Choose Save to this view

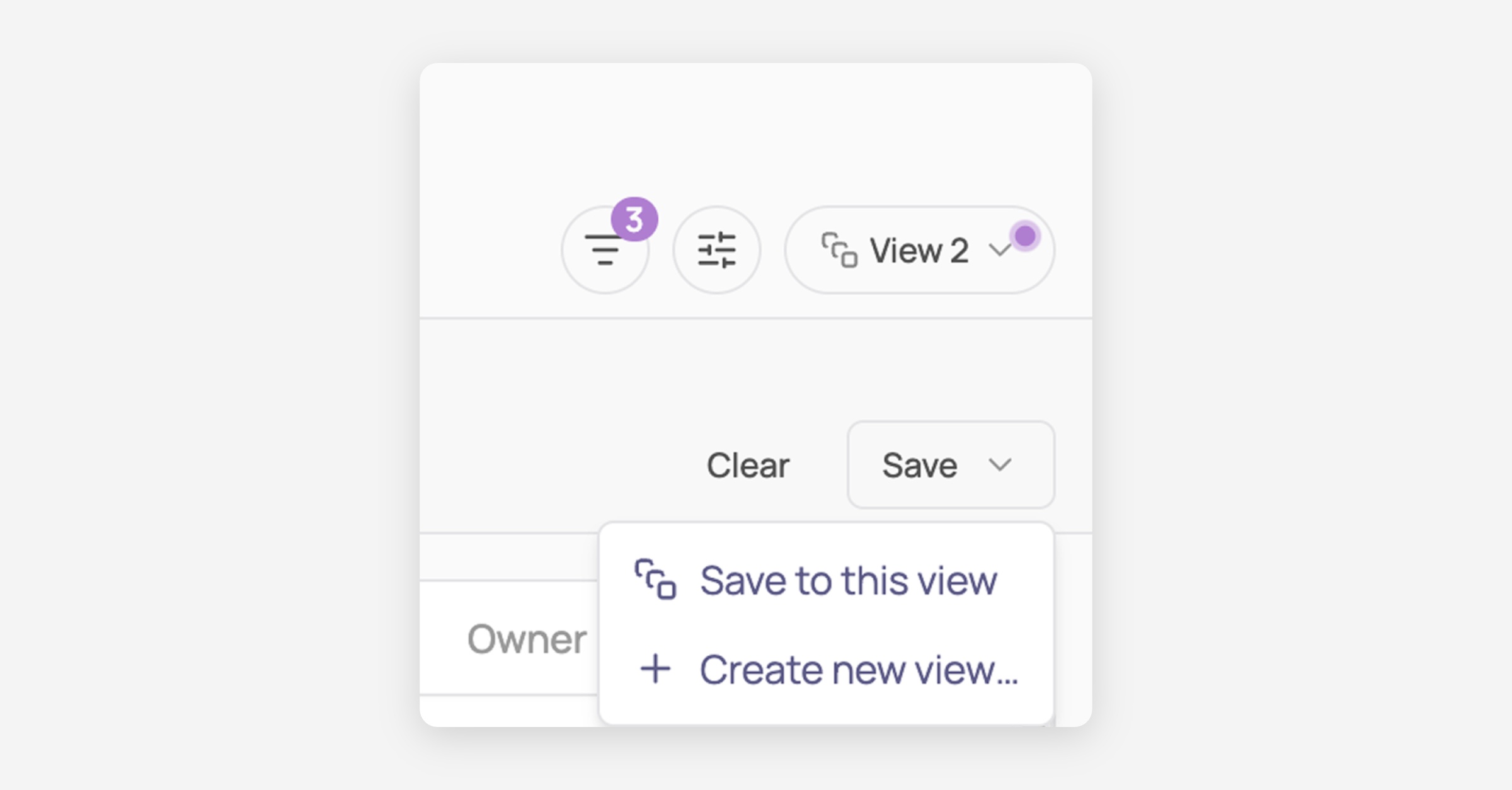coord(826,580)
